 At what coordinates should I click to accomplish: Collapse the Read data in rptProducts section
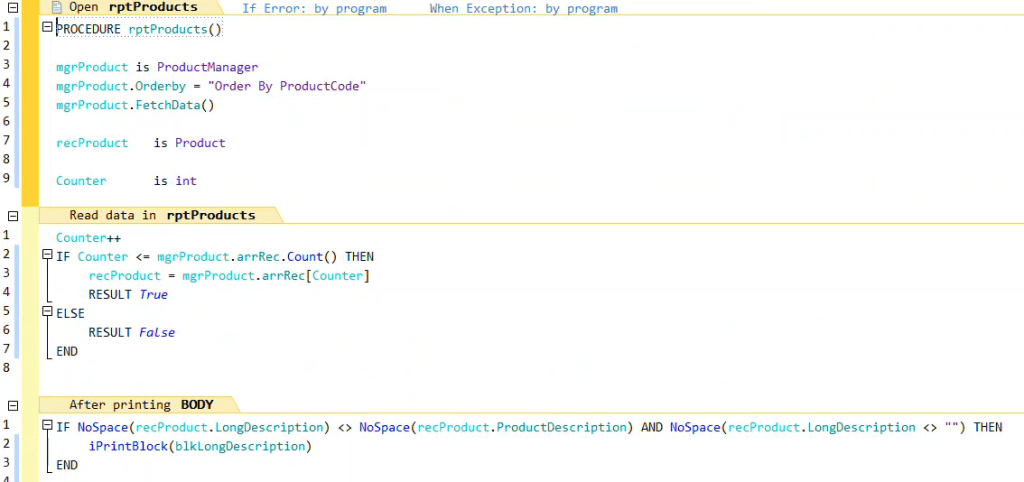point(12,215)
